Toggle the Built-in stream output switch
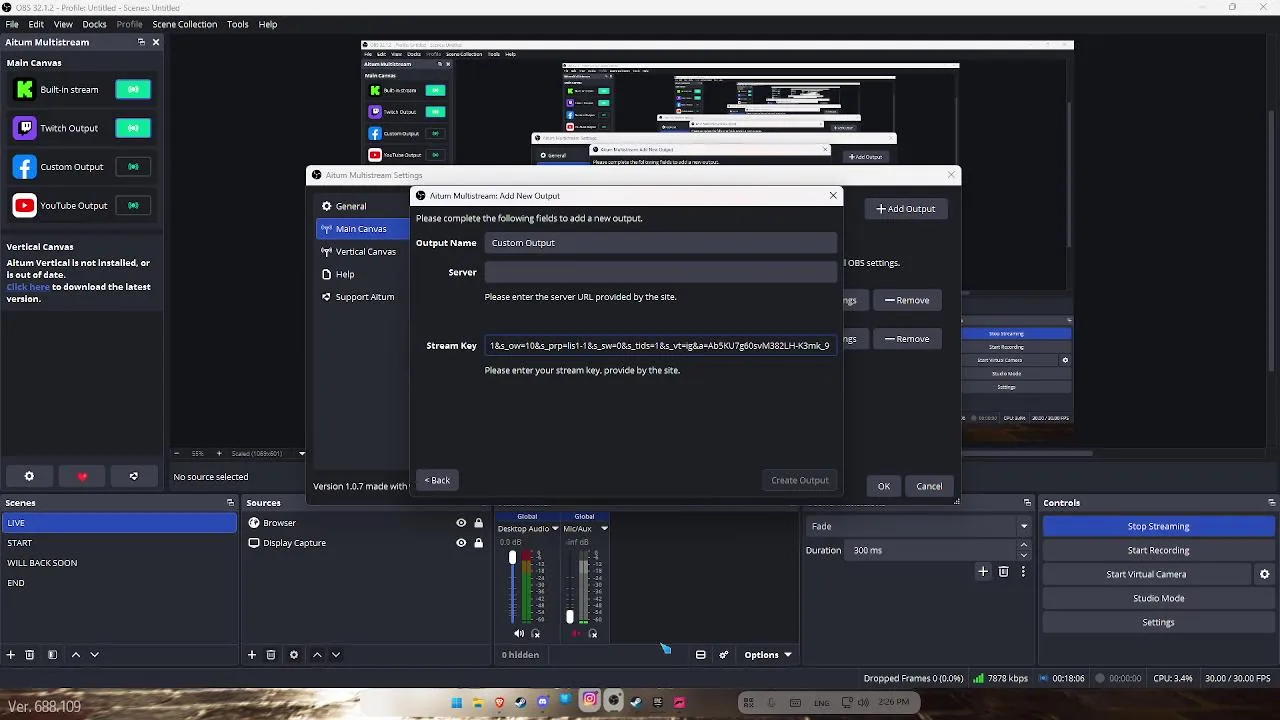The height and width of the screenshot is (720, 1280). (133, 90)
